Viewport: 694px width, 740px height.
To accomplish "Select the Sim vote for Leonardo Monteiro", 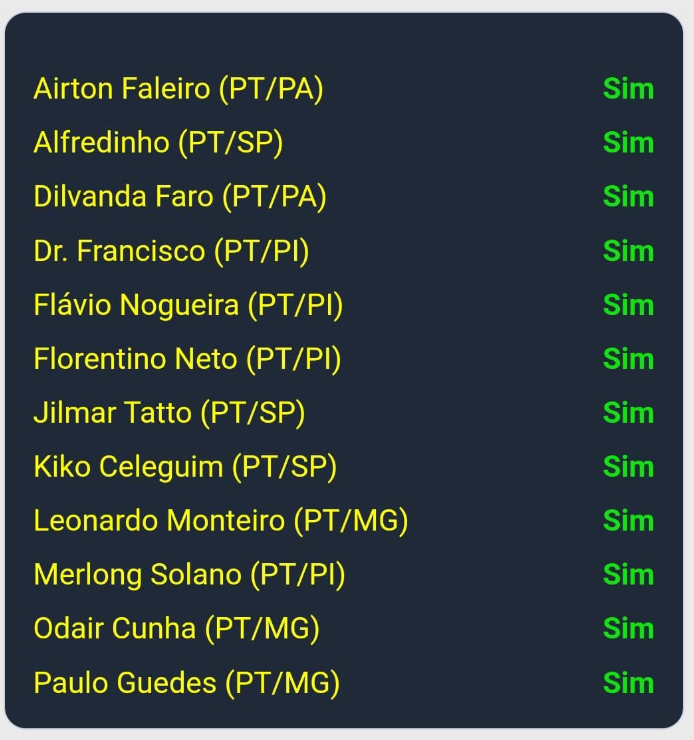I will [628, 521].
